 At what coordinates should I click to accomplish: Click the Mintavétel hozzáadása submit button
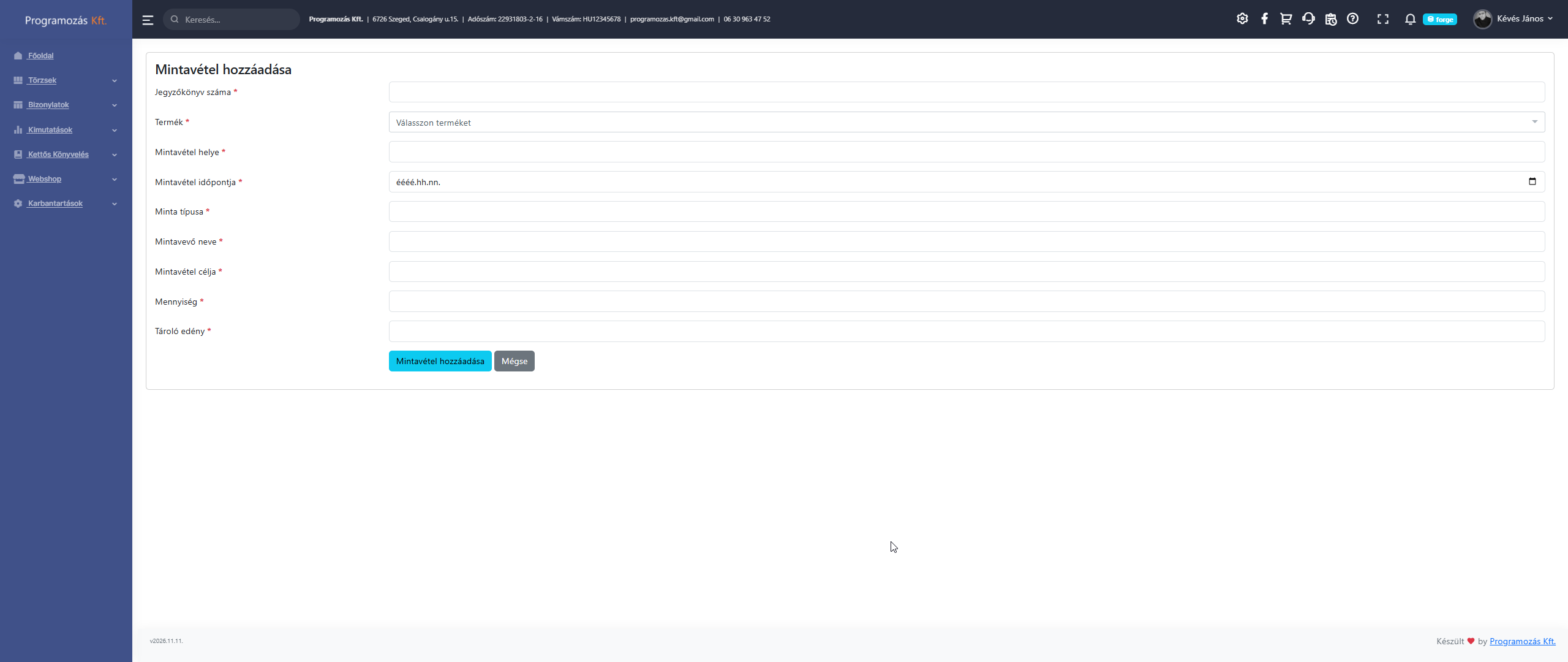(439, 361)
